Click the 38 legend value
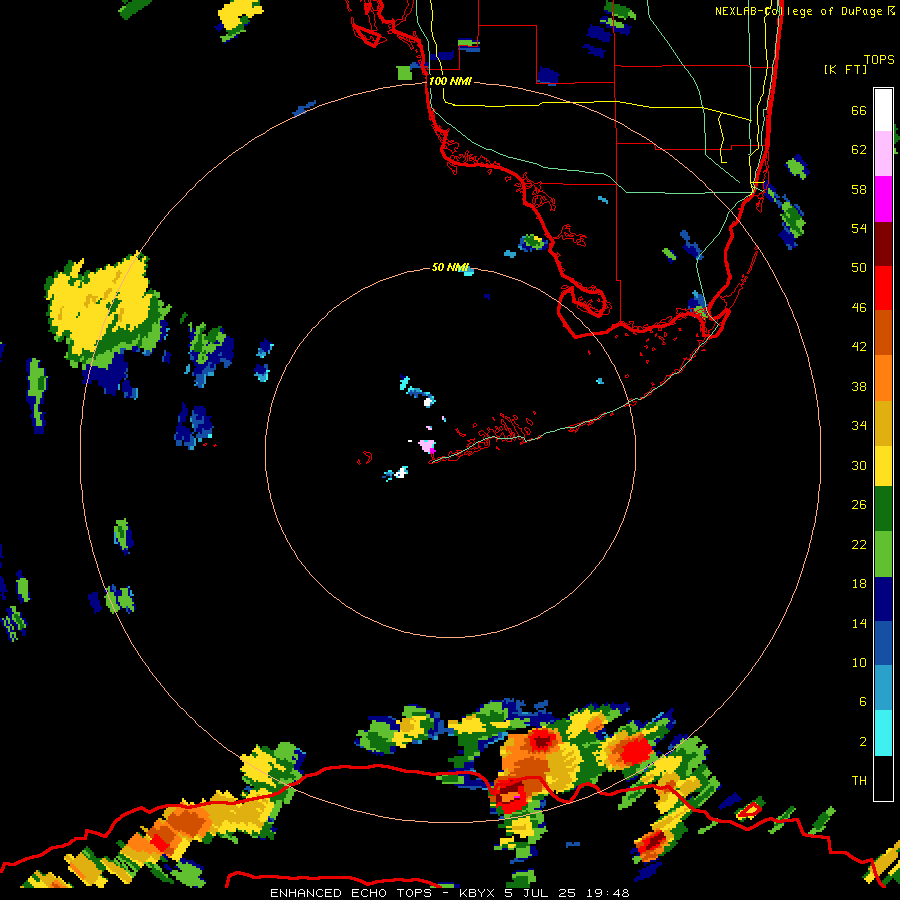This screenshot has width=900, height=900. pyautogui.click(x=859, y=386)
